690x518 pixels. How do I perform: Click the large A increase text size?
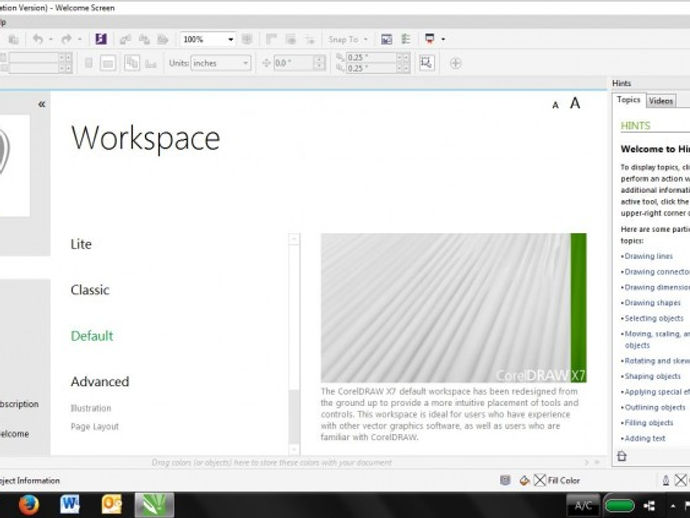click(575, 103)
